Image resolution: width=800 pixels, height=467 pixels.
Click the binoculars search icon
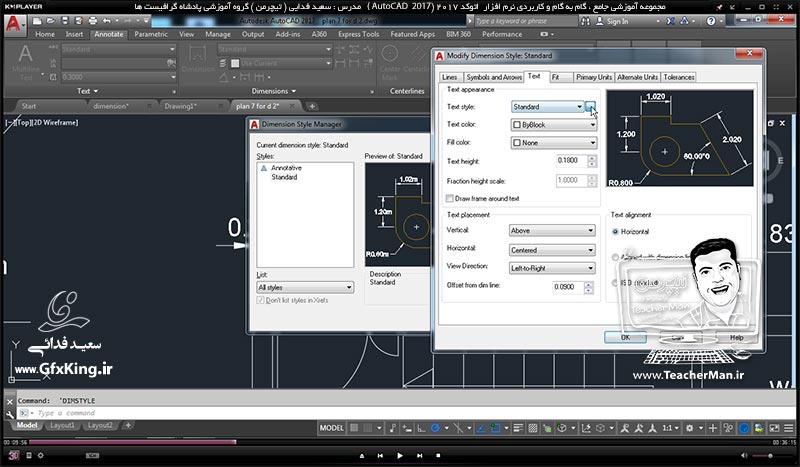[586, 21]
